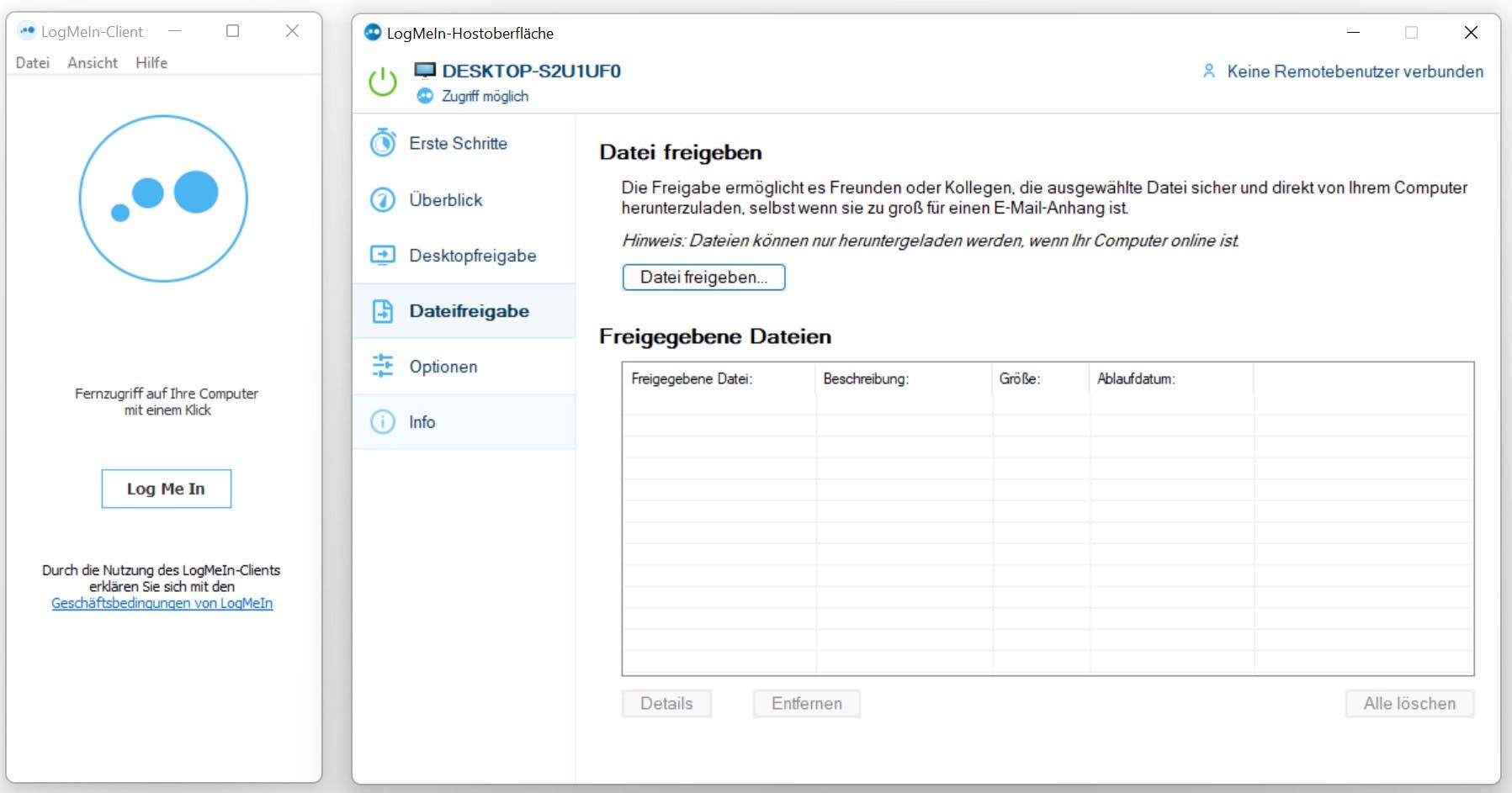The width and height of the screenshot is (1512, 793).
Task: Click the Überblick question mark icon
Action: coord(384,199)
